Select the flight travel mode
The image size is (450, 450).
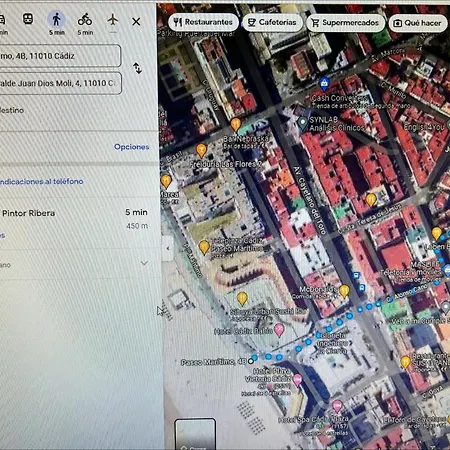[113, 20]
